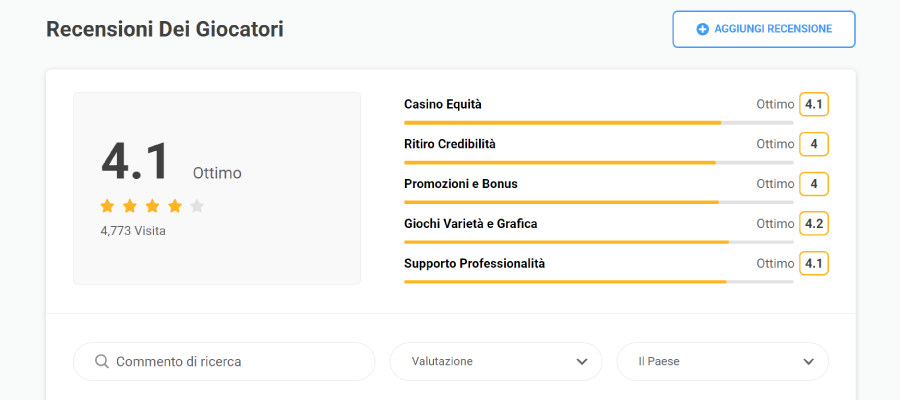The image size is (900, 400).
Task: Click the first gold rating star
Action: pyautogui.click(x=108, y=206)
